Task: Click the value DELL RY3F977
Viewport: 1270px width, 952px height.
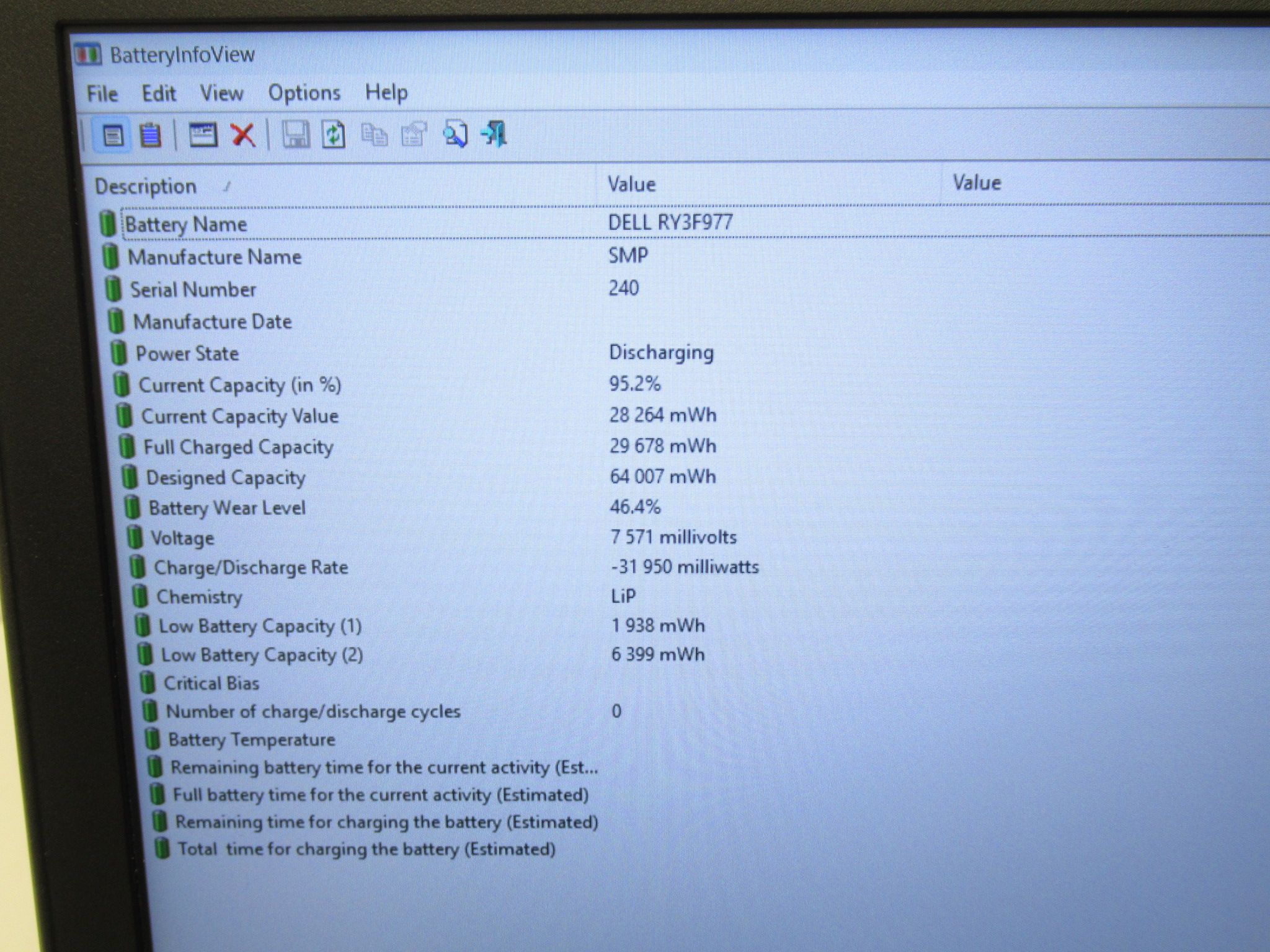Action: [670, 223]
